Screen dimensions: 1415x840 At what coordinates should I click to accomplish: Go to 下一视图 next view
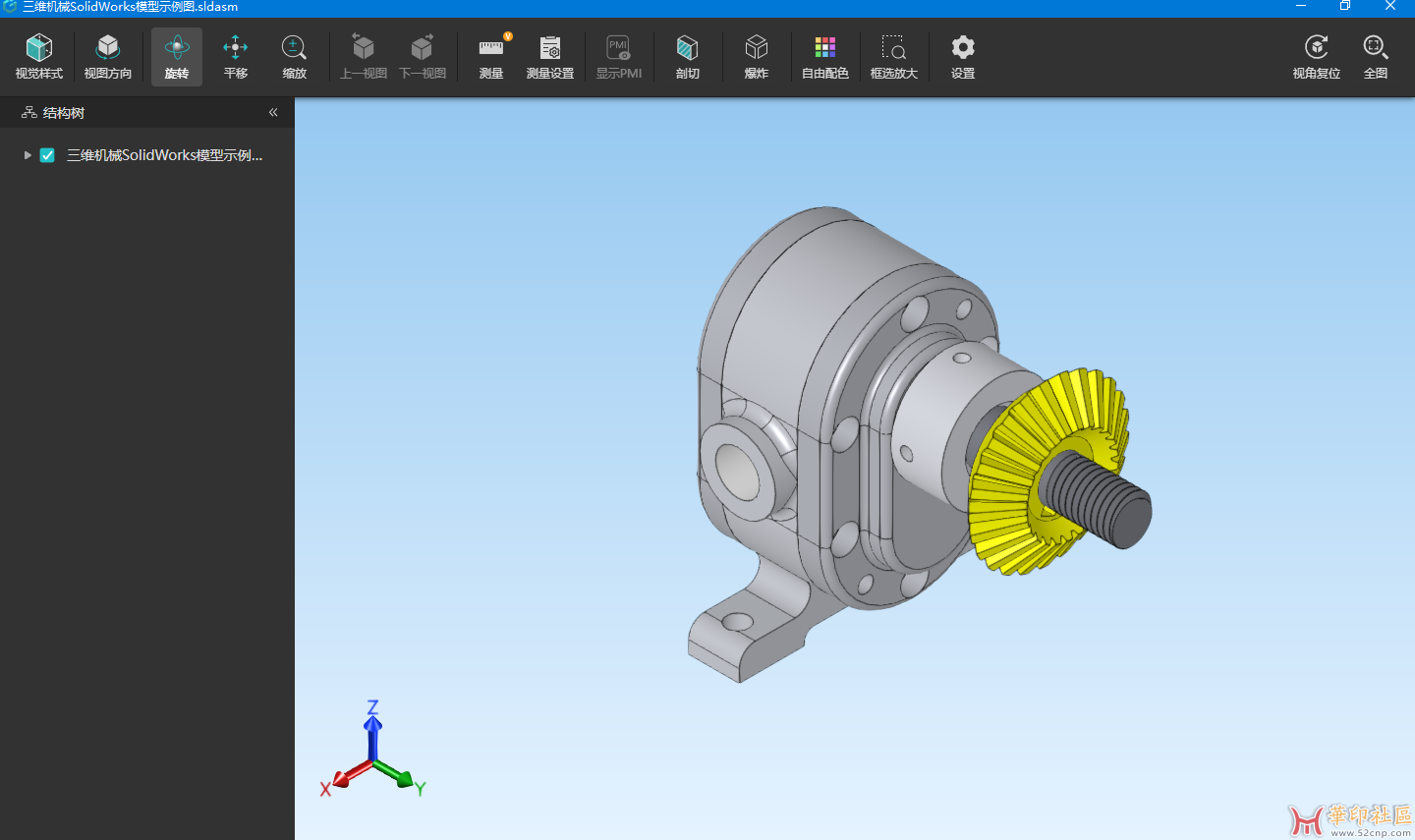(423, 57)
